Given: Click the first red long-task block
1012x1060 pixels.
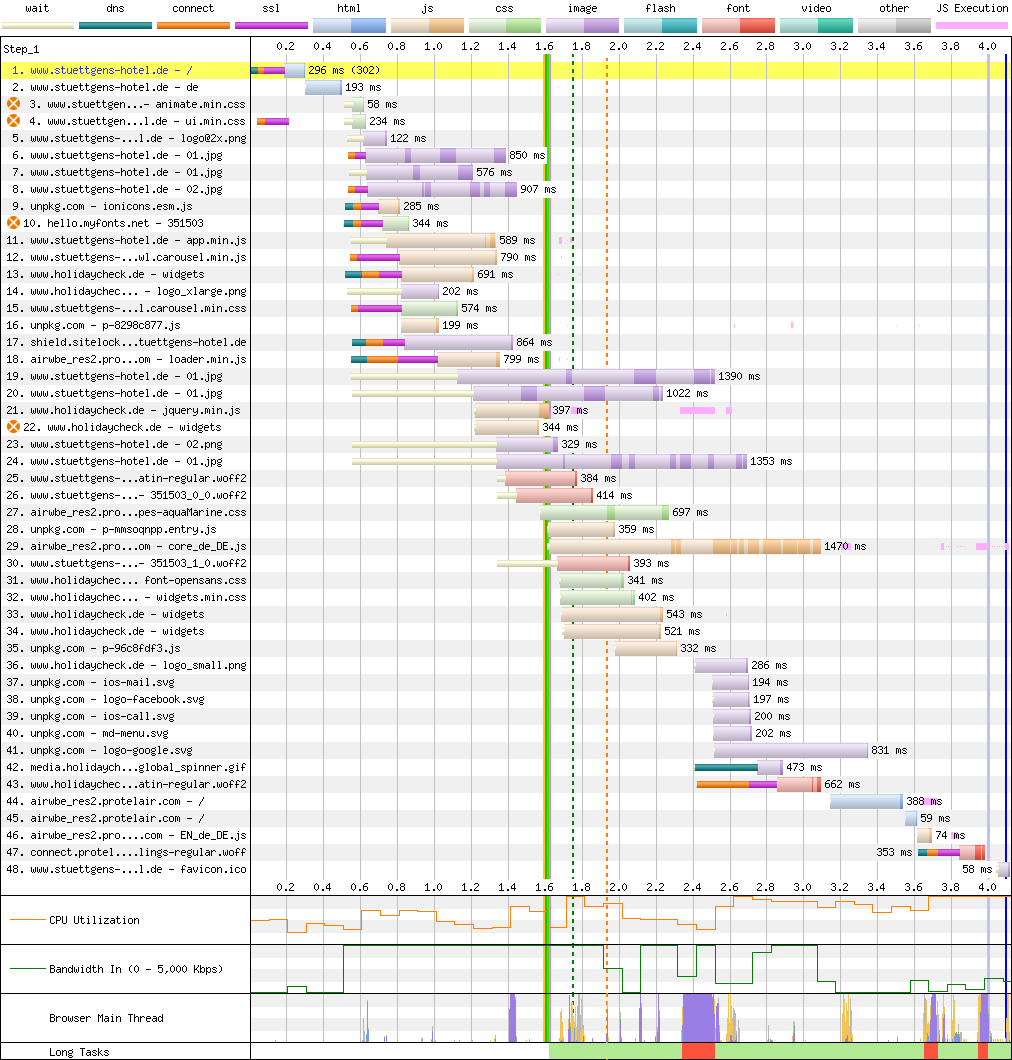Looking at the screenshot, I should [698, 1051].
